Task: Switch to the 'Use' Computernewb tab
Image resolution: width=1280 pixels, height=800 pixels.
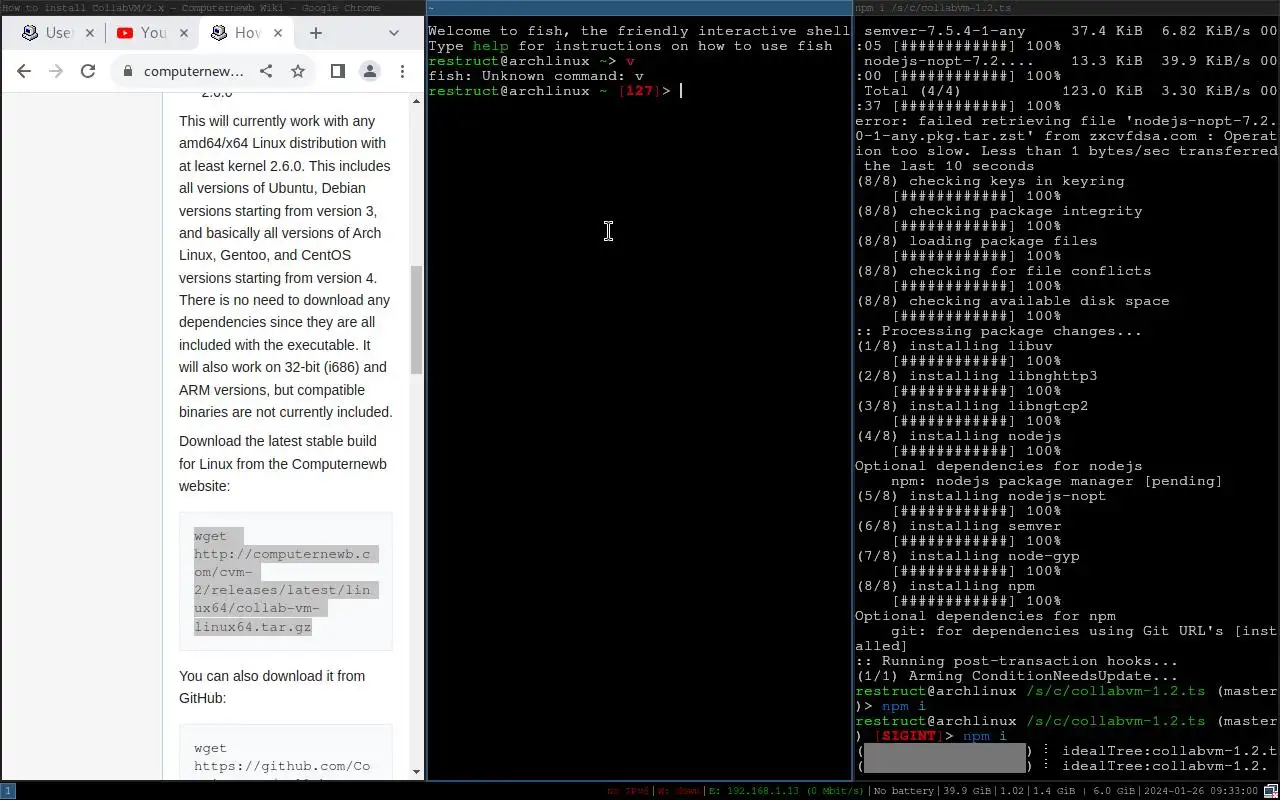Action: click(58, 33)
